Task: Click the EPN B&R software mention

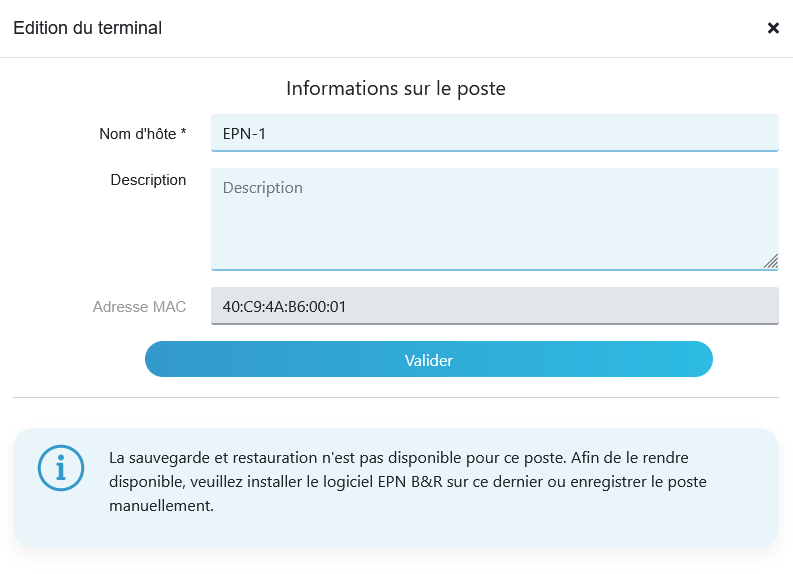Action: [410, 481]
